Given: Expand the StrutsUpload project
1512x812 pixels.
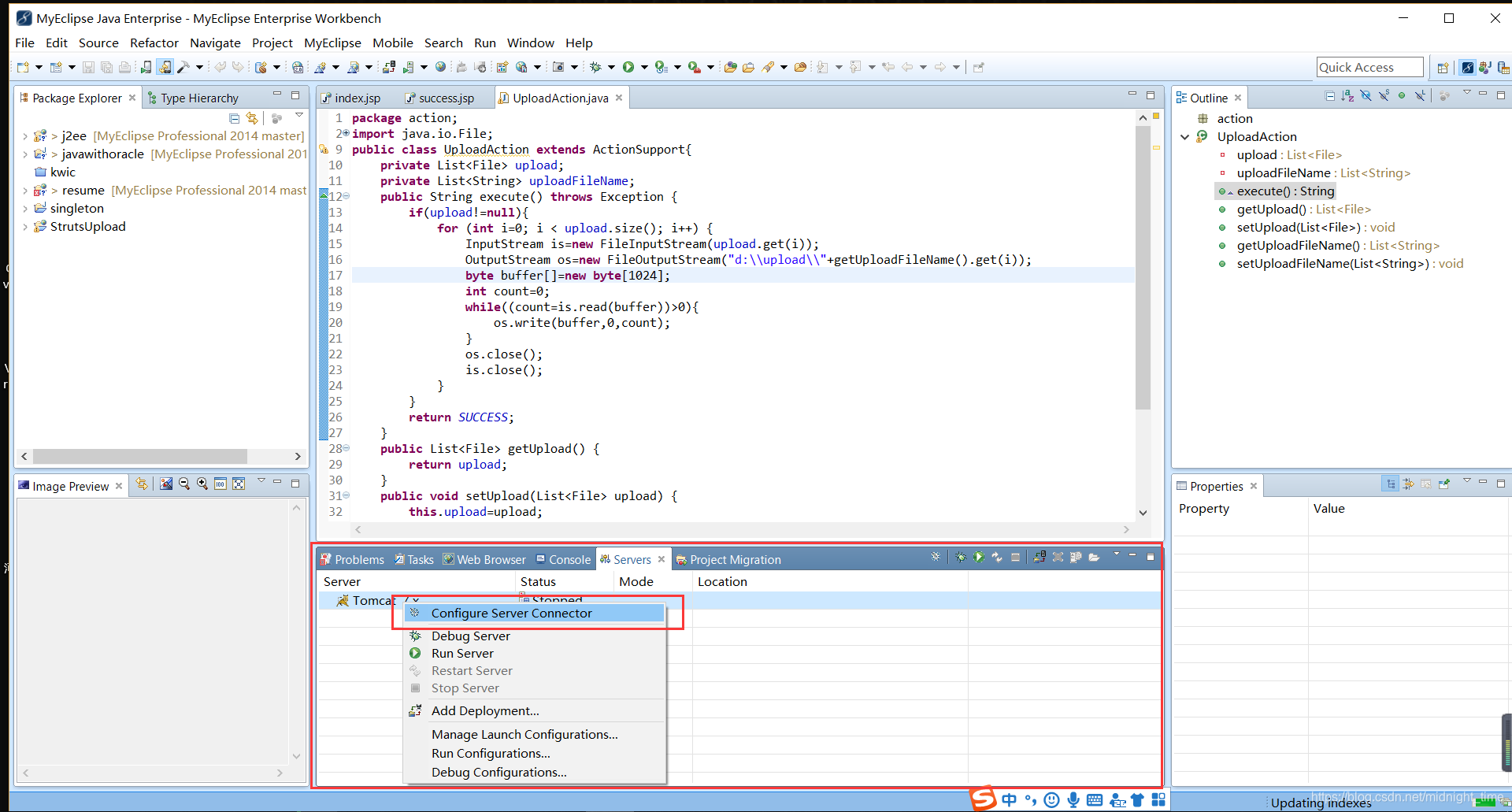Looking at the screenshot, I should point(25,227).
